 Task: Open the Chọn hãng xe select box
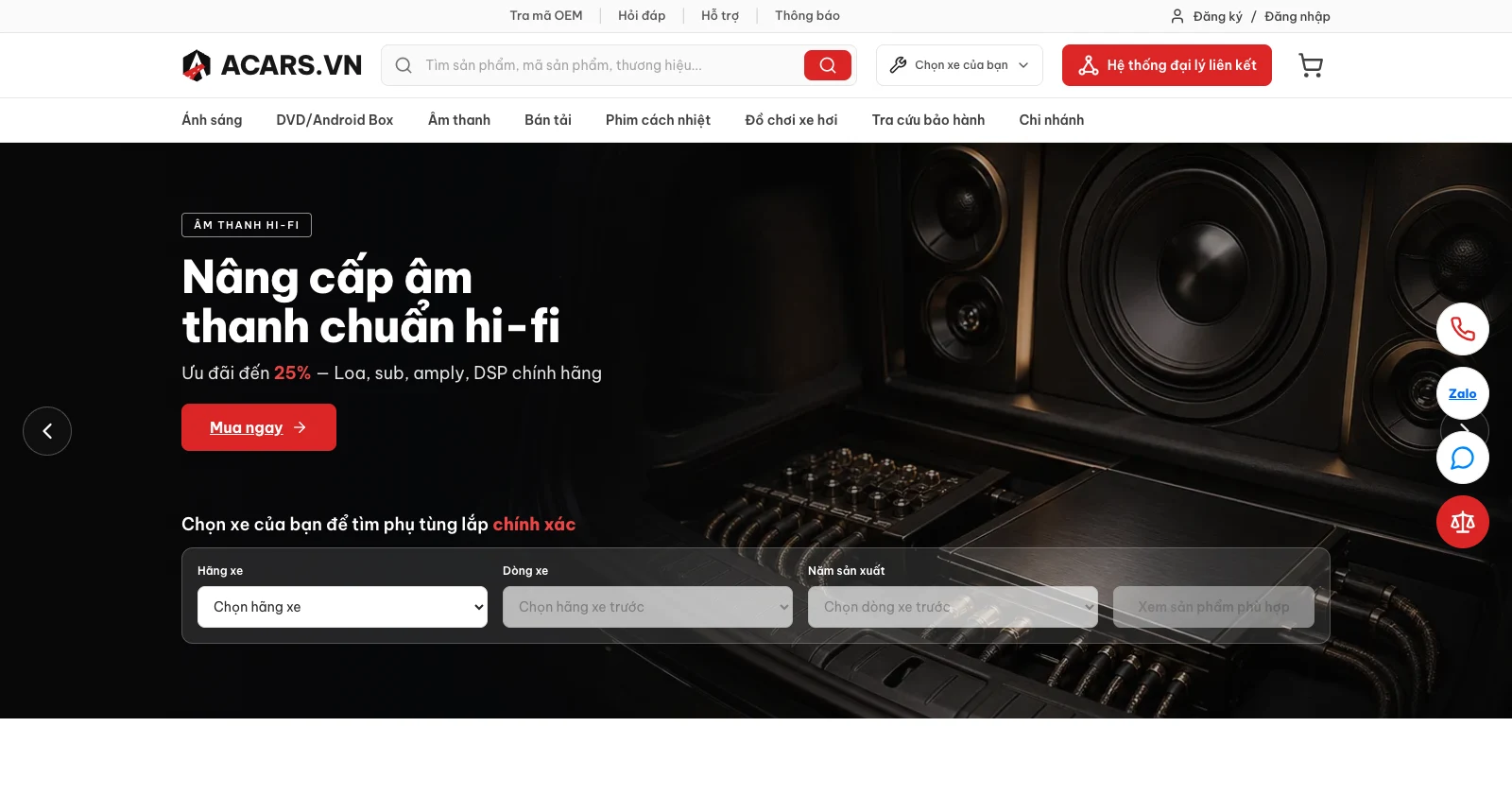pyautogui.click(x=342, y=607)
